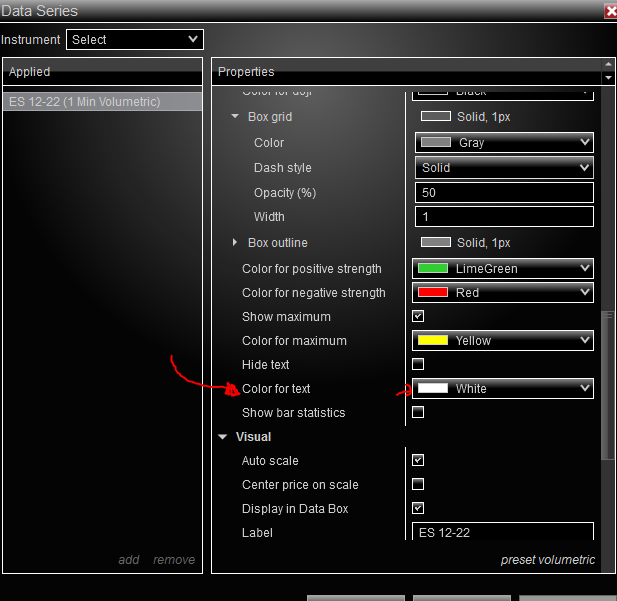Click the Hide text label

point(266,364)
